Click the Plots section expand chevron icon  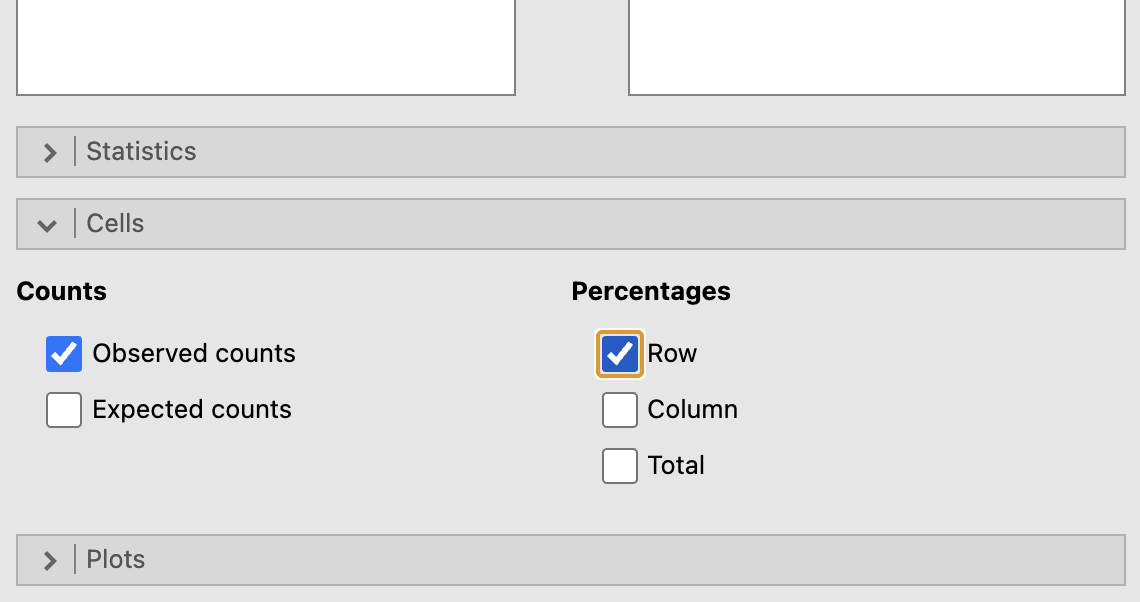(49, 560)
